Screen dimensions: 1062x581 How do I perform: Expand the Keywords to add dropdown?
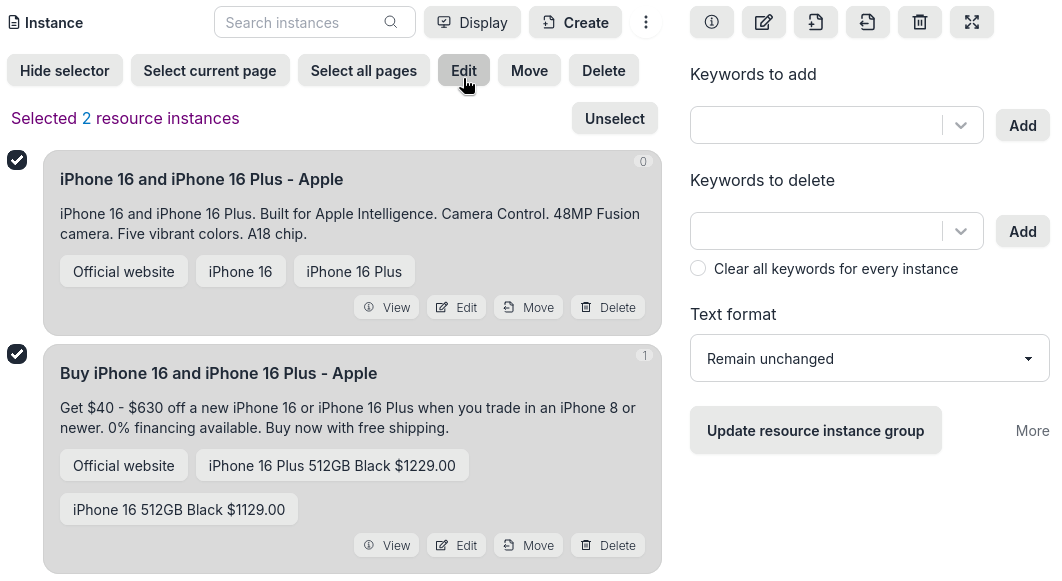pyautogui.click(x=961, y=126)
